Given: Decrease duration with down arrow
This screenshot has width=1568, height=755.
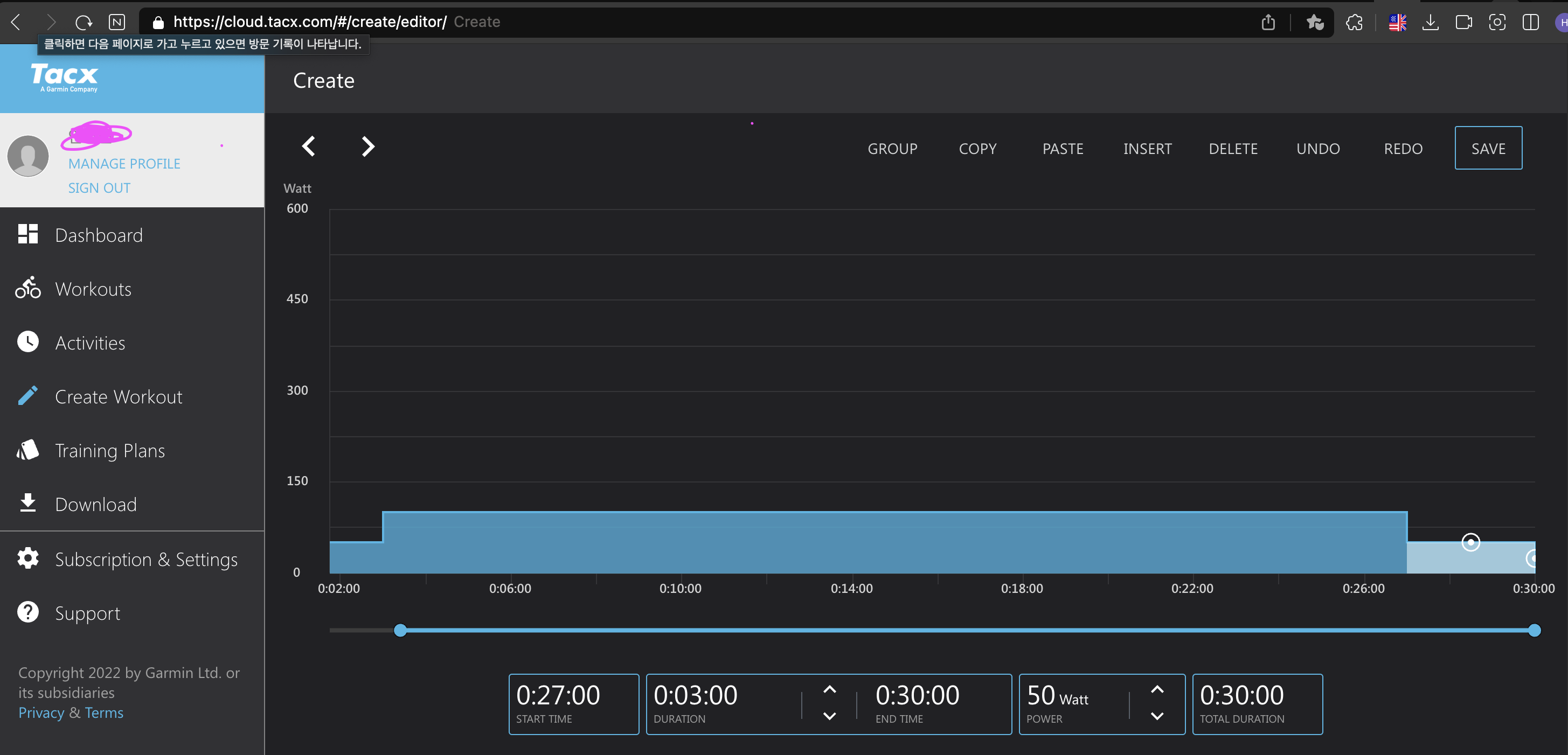Looking at the screenshot, I should click(x=829, y=716).
